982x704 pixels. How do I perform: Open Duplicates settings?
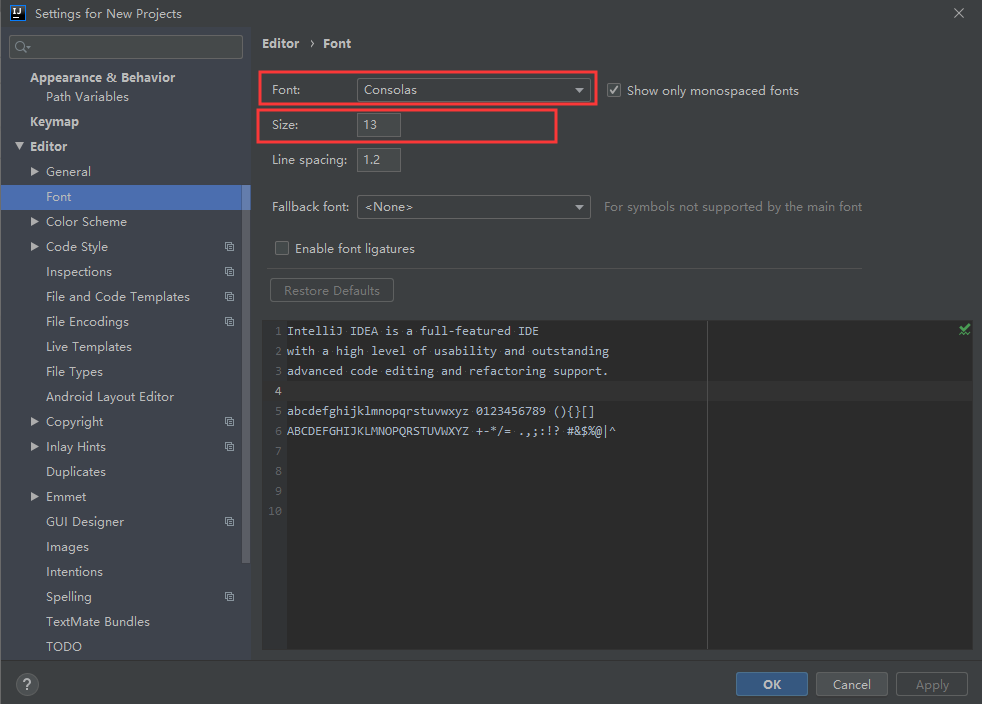pos(76,472)
